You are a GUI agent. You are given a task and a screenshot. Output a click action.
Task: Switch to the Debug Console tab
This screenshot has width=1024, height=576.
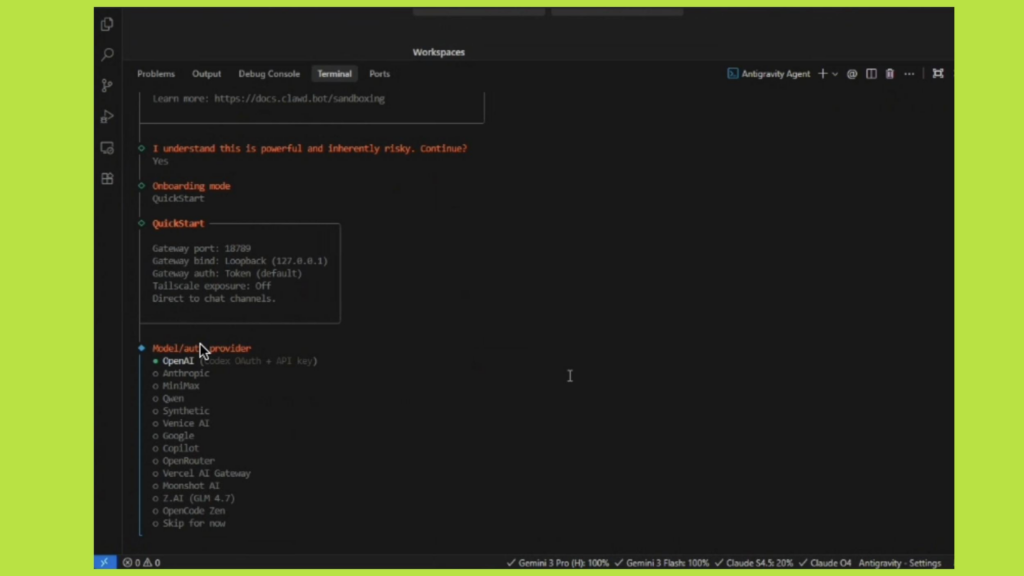click(269, 74)
